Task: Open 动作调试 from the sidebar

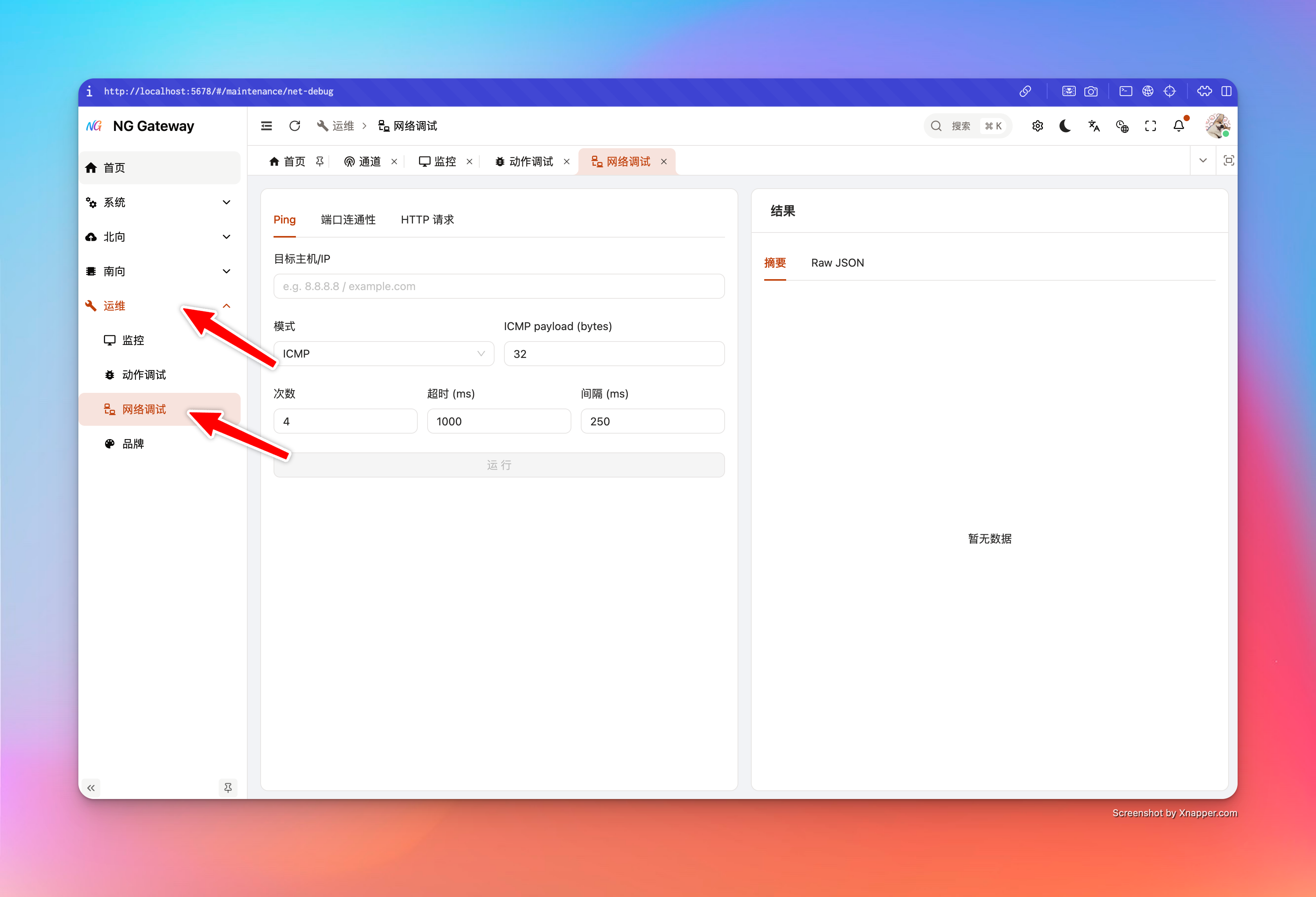Action: pos(144,374)
